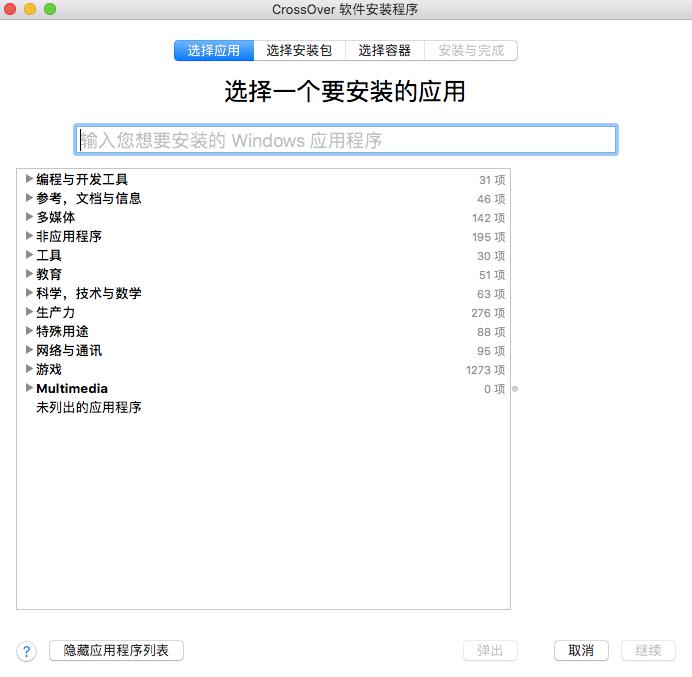
Task: Zoom the window with green button
Action: coord(50,9)
